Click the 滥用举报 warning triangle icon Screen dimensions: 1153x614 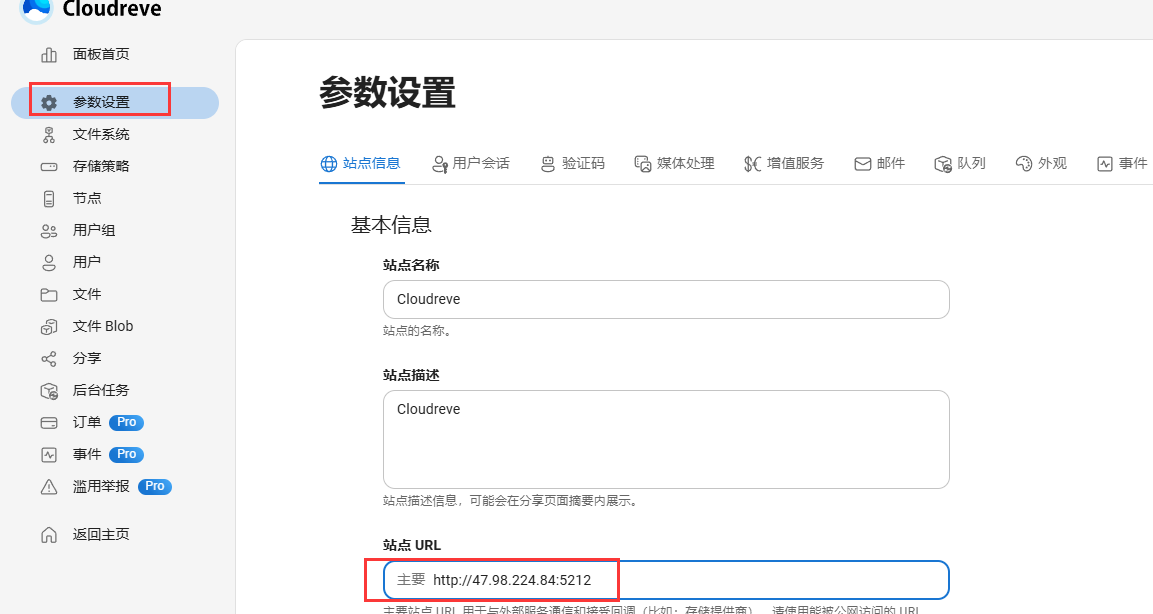click(x=49, y=487)
